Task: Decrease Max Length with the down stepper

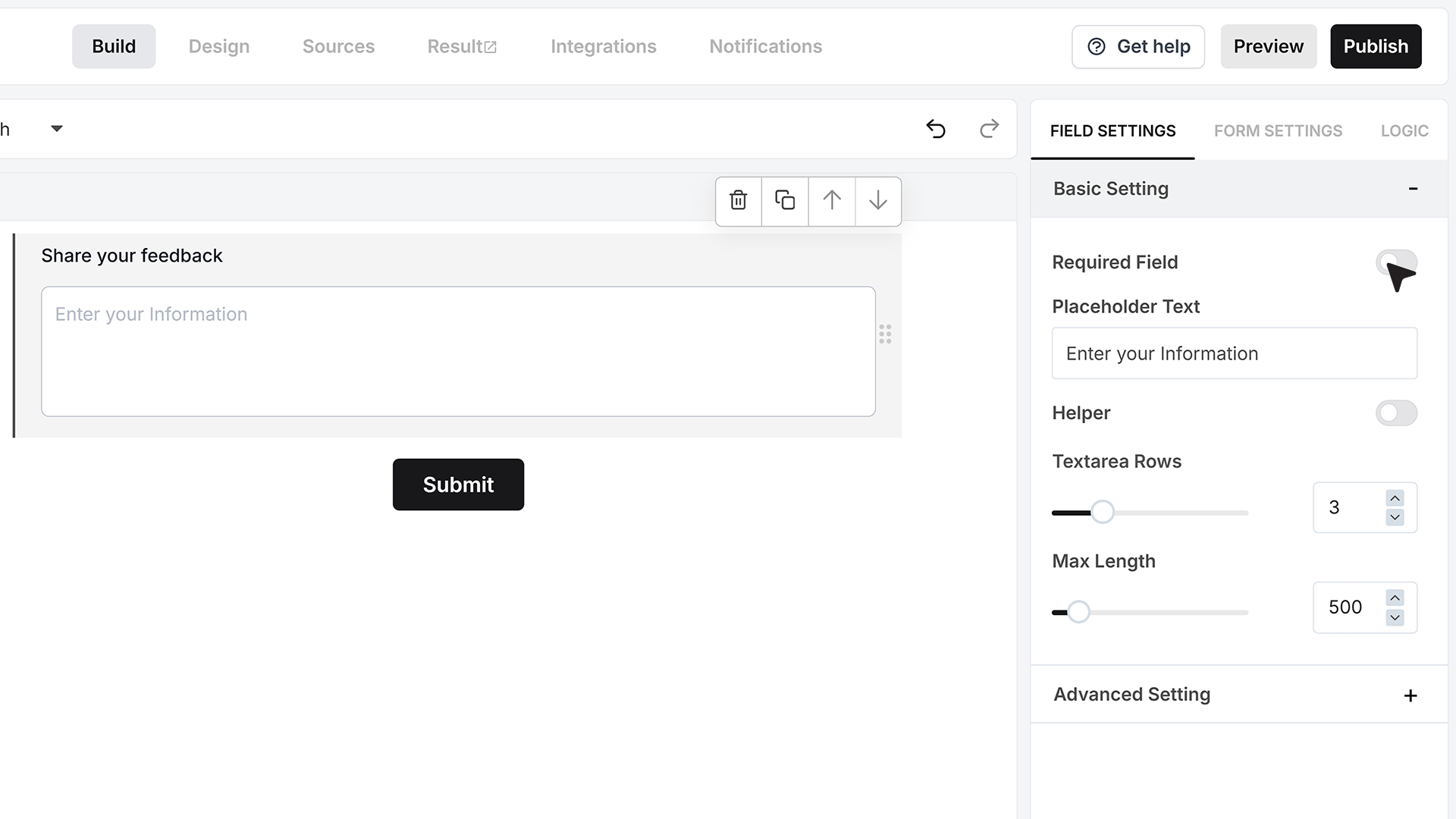Action: point(1395,617)
